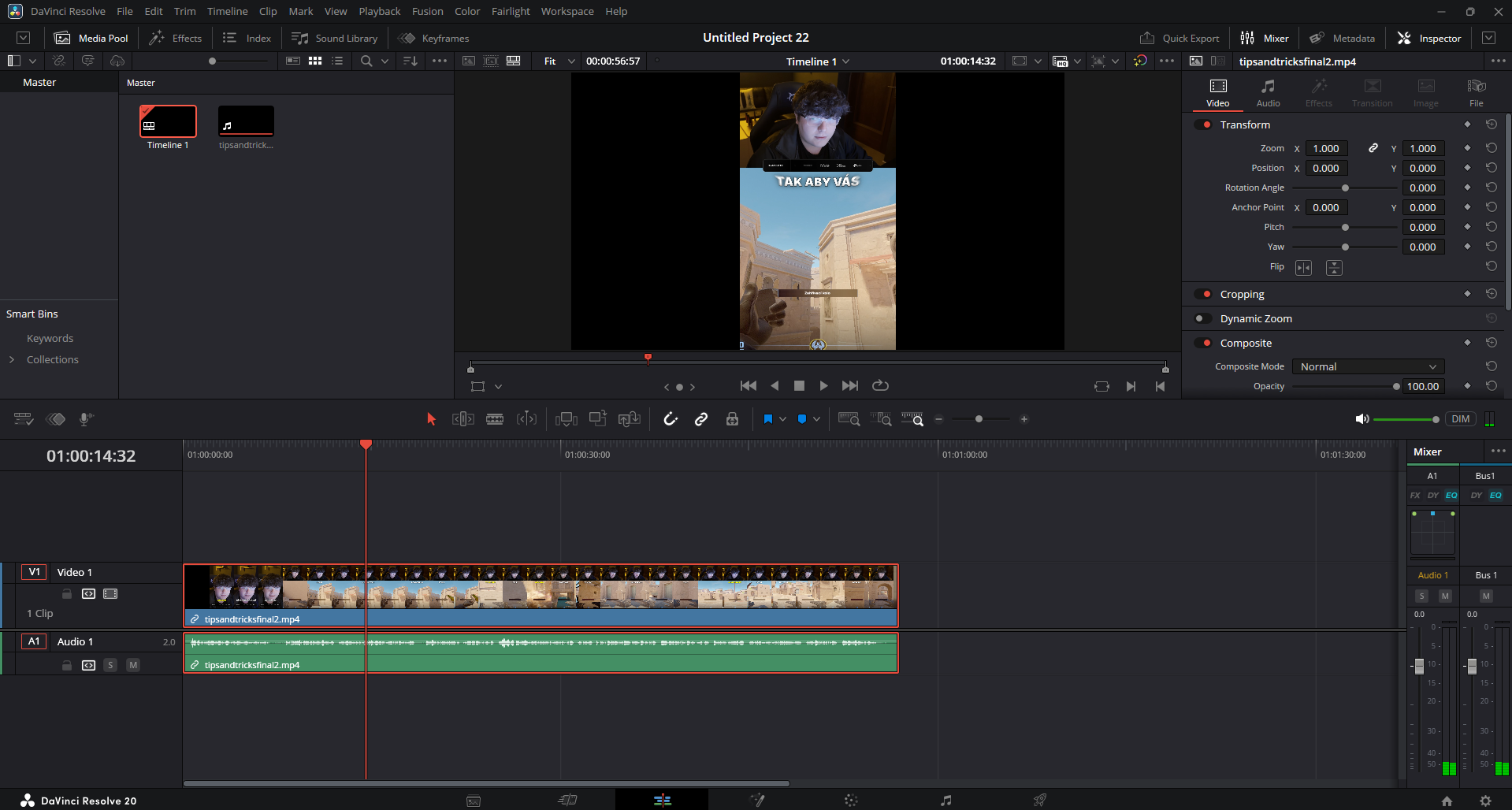Click the Overwrite Clip toolbar icon
The image size is (1512, 810).
click(x=598, y=419)
